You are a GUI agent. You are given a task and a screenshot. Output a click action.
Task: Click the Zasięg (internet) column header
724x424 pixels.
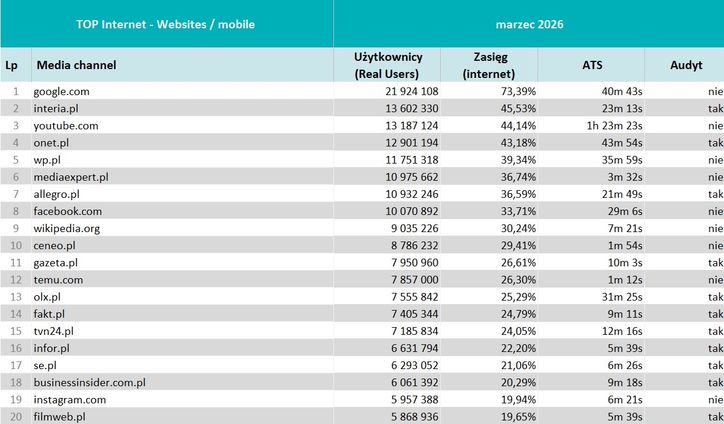click(x=488, y=65)
